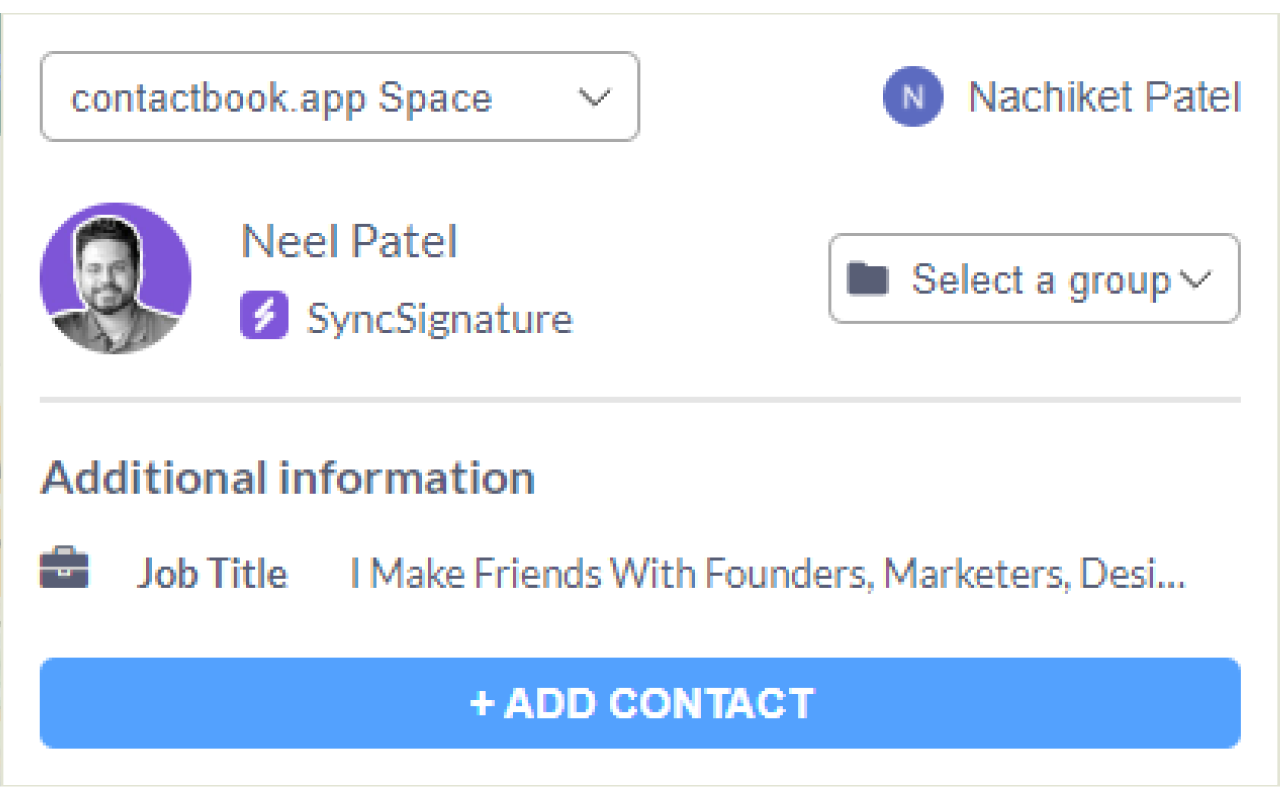The height and width of the screenshot is (800, 1280).
Task: Click the purple N avatar icon
Action: click(x=912, y=97)
